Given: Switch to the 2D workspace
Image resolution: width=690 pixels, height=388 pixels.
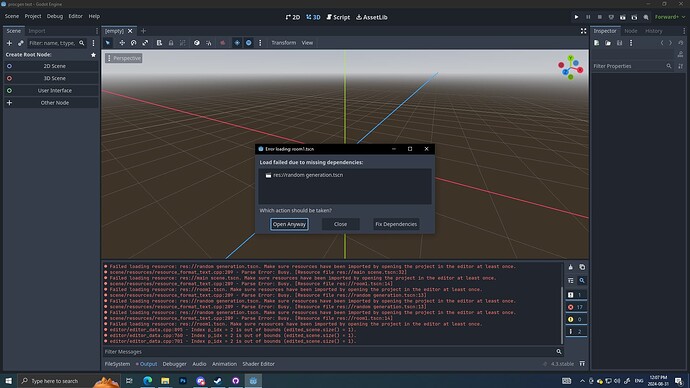Looking at the screenshot, I should click(x=293, y=17).
